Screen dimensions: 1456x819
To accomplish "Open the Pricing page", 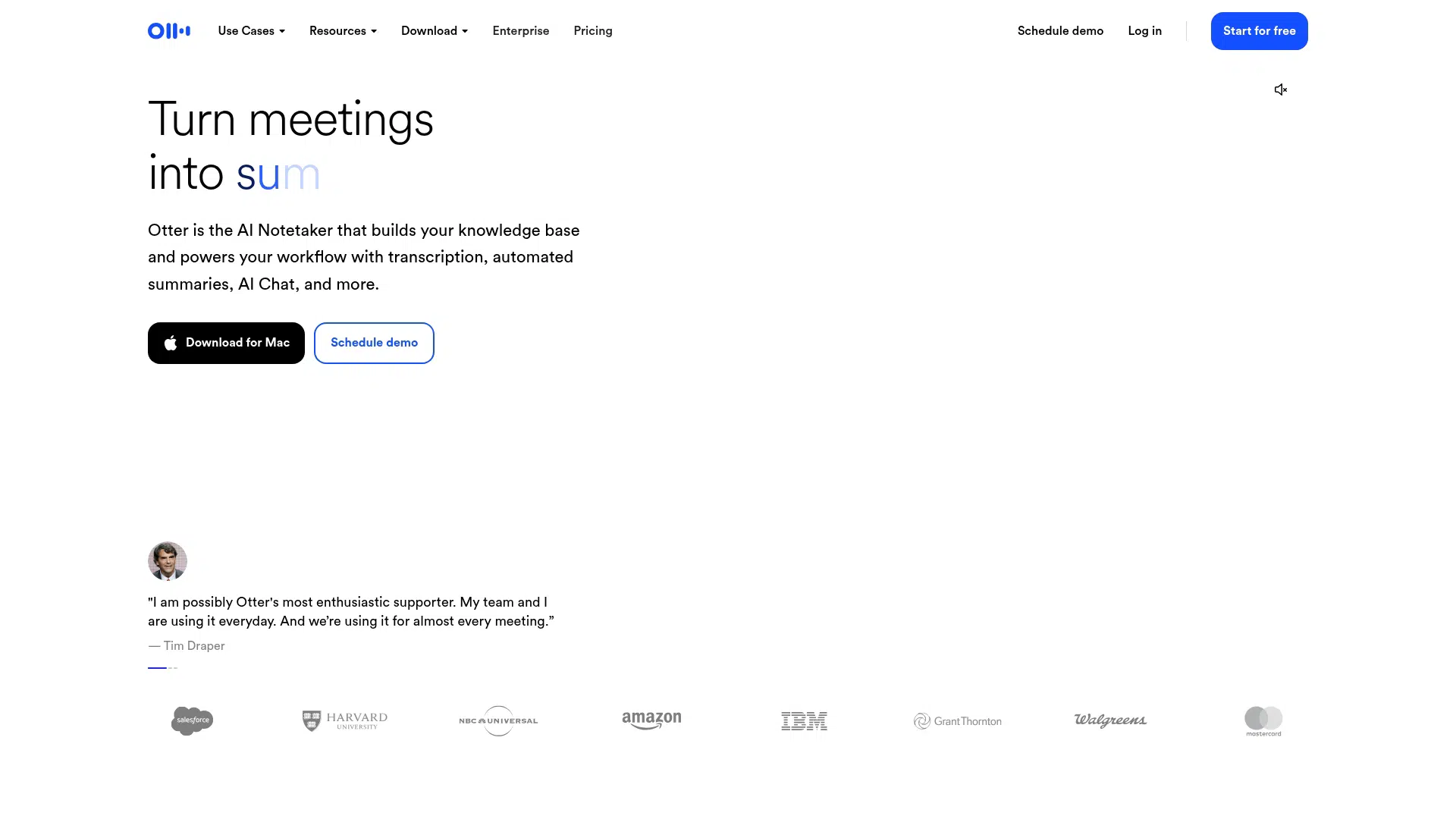I will click(593, 31).
